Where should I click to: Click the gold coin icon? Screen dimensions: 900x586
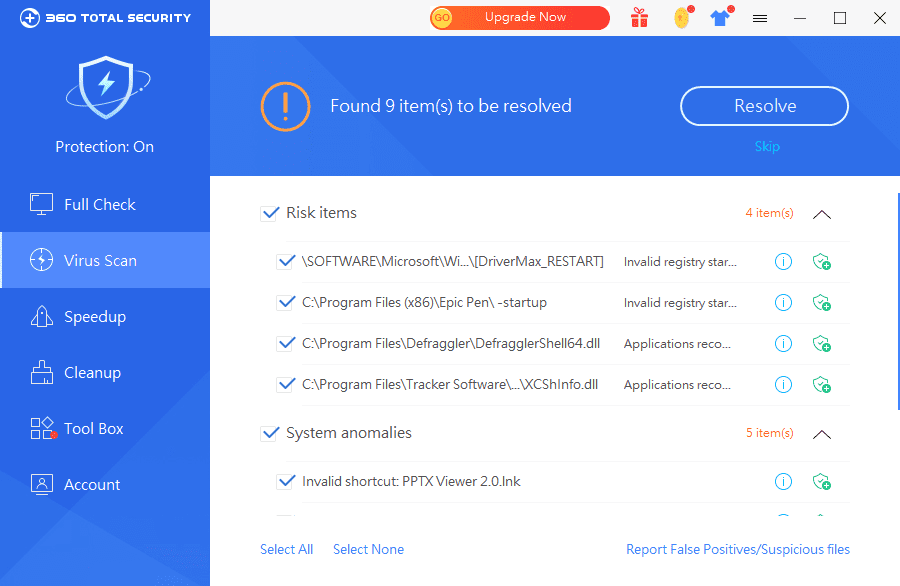coord(680,18)
